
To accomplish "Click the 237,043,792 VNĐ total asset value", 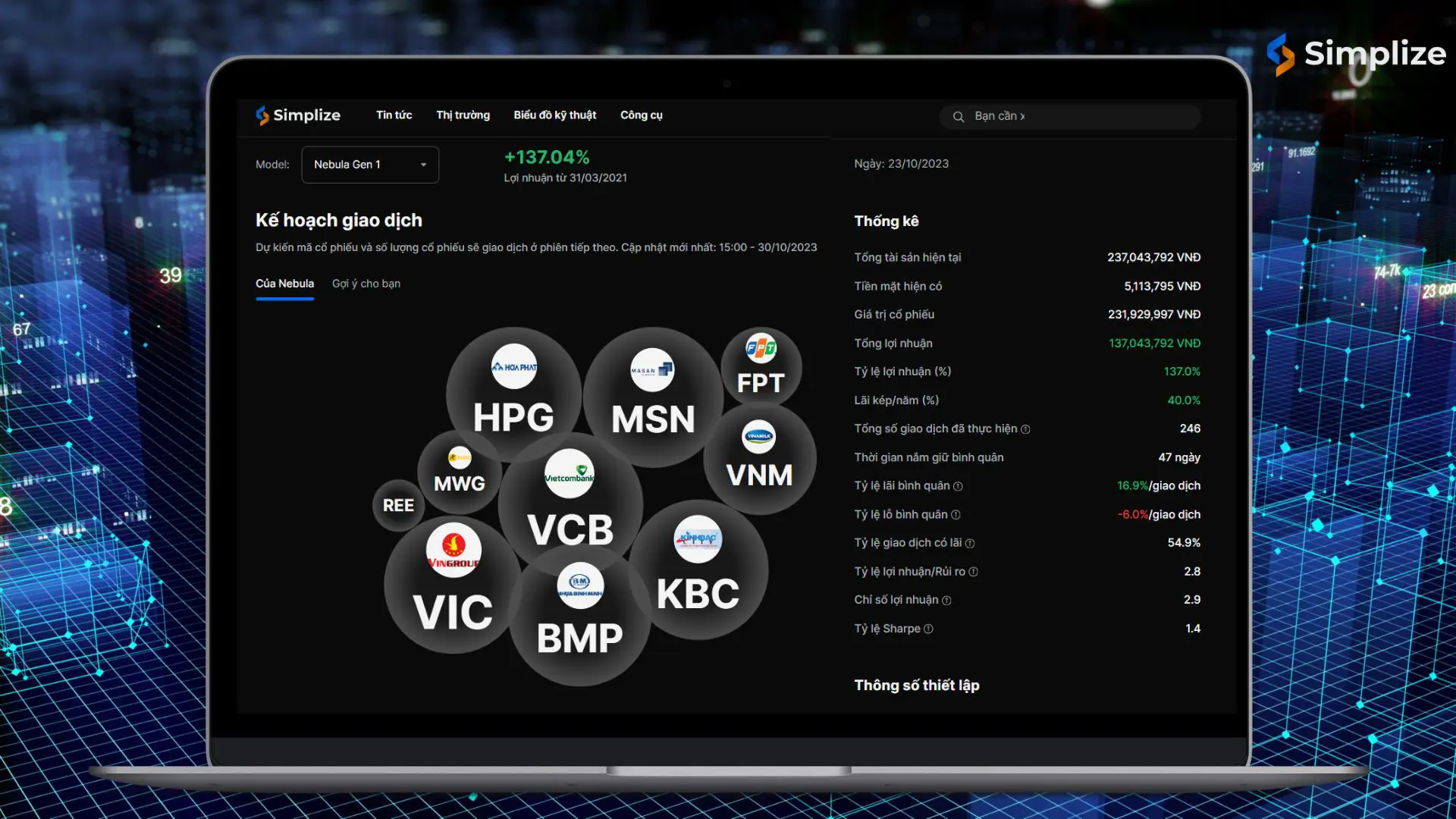I will pyautogui.click(x=1153, y=258).
